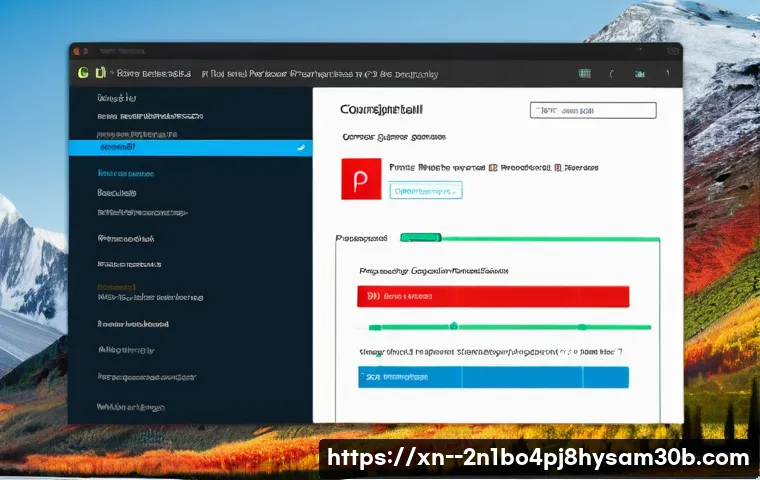Screen dimensions: 760x480
Task: Toggle the green pill switch above the panel
Action: [420, 238]
